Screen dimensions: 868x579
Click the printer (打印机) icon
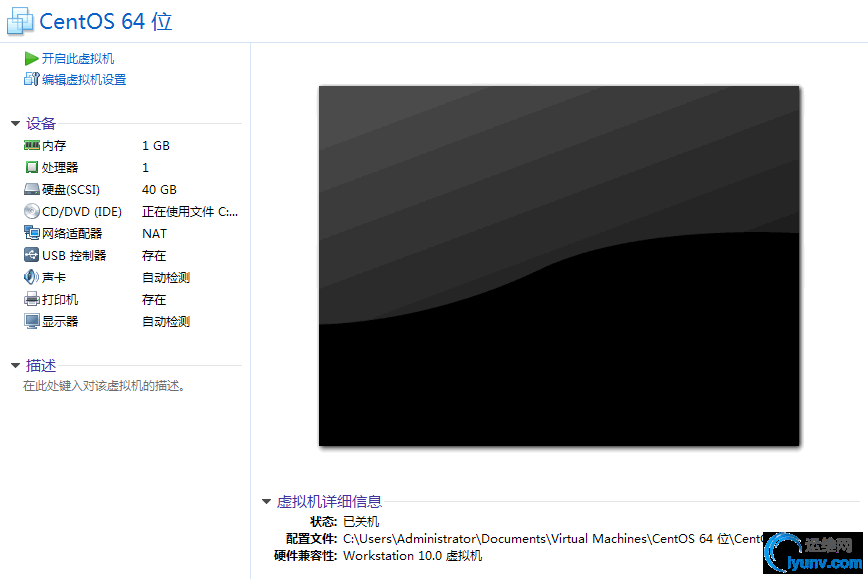click(x=32, y=299)
